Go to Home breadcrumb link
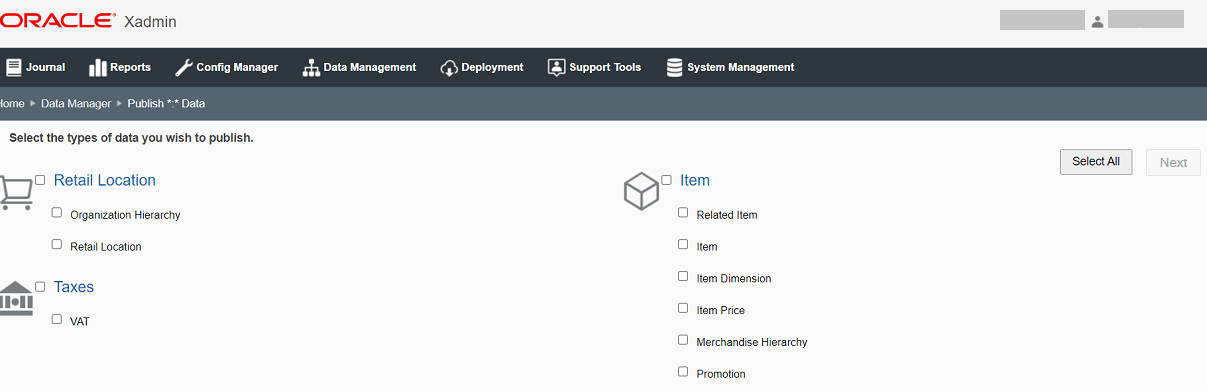This screenshot has height=391, width=1207. click(x=12, y=103)
